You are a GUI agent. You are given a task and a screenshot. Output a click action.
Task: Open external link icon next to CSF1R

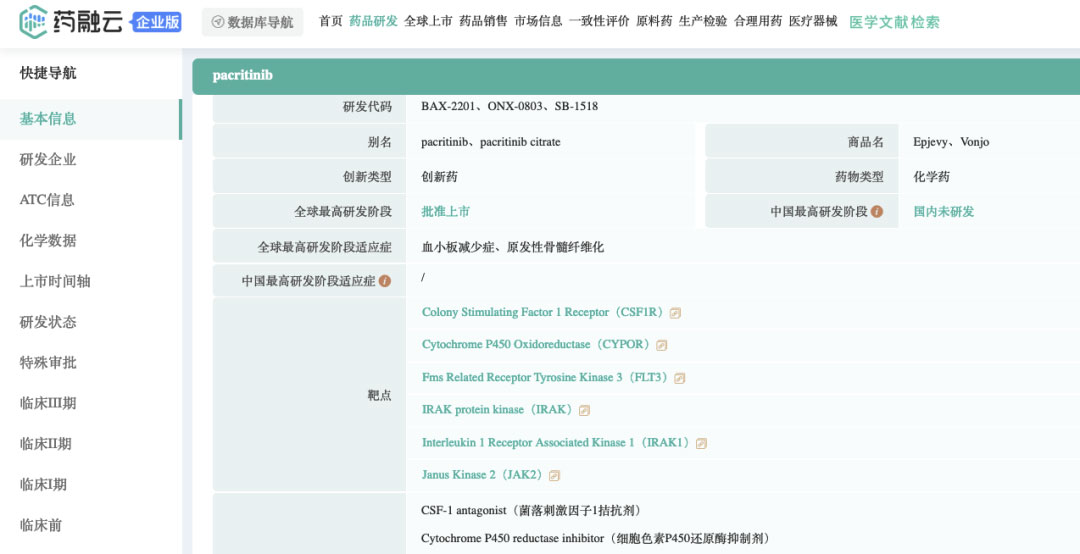point(676,313)
